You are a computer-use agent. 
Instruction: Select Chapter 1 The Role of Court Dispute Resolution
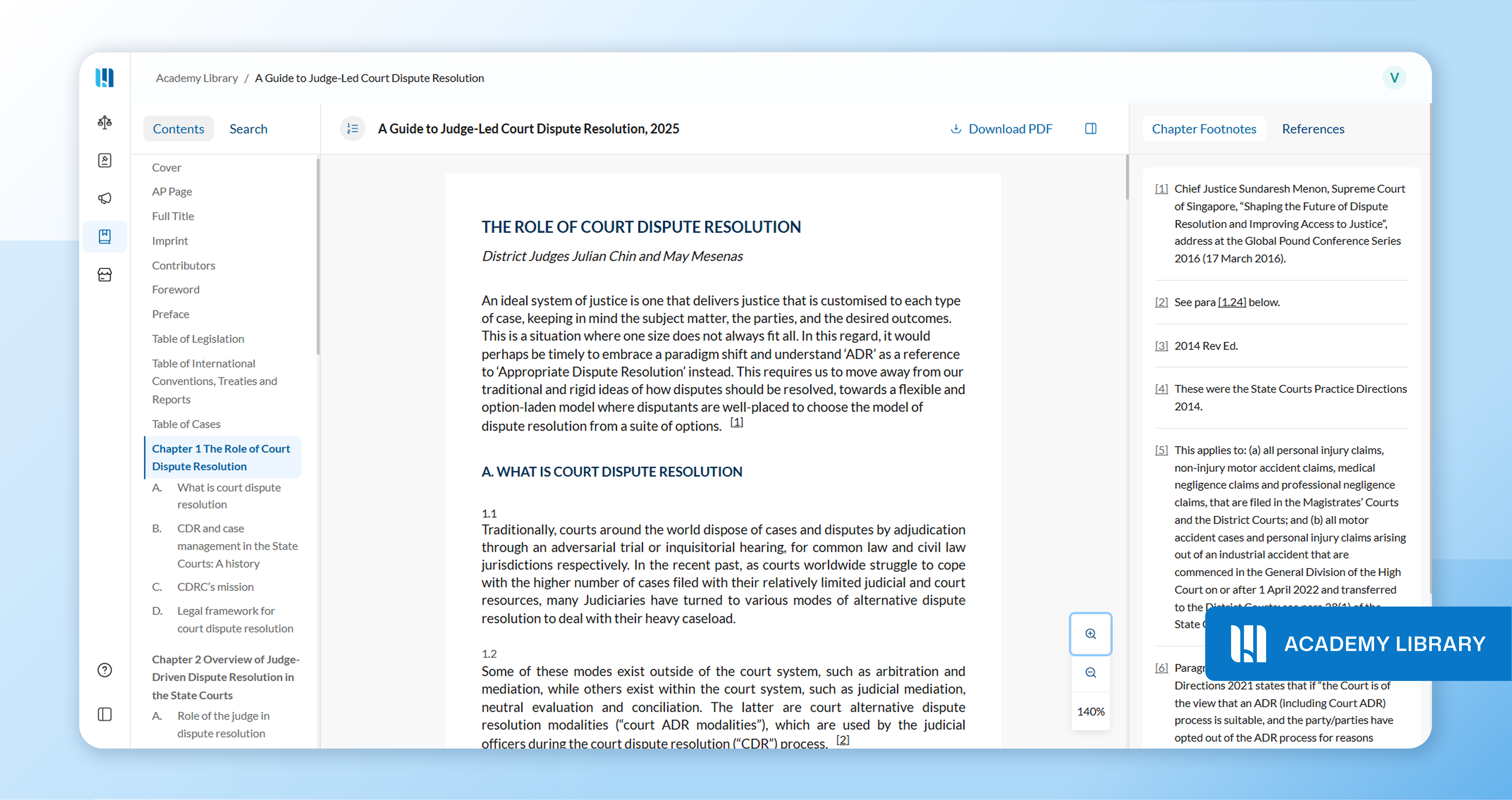223,457
